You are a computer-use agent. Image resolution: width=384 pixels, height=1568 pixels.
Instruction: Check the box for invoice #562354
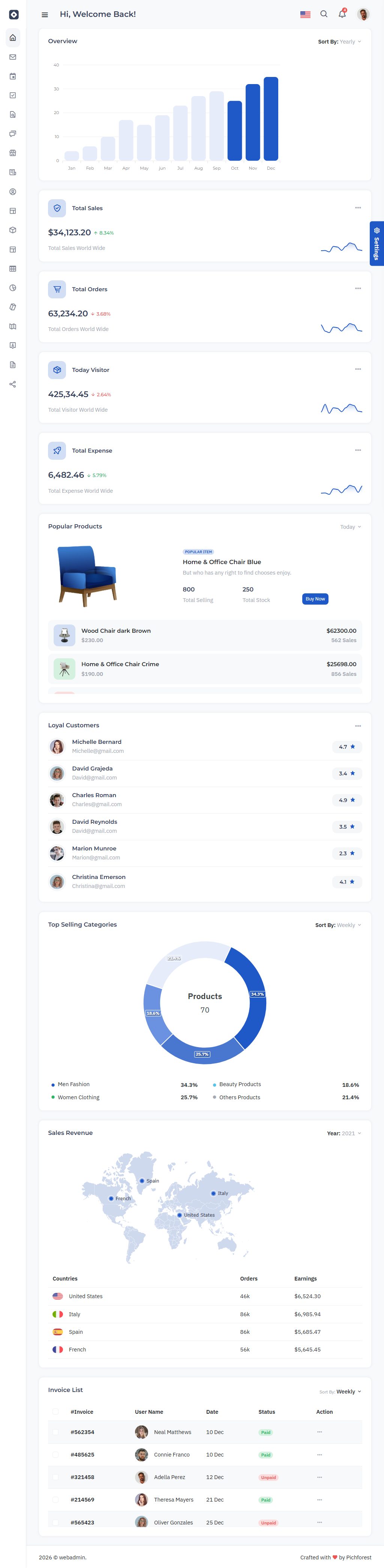pyautogui.click(x=55, y=1432)
